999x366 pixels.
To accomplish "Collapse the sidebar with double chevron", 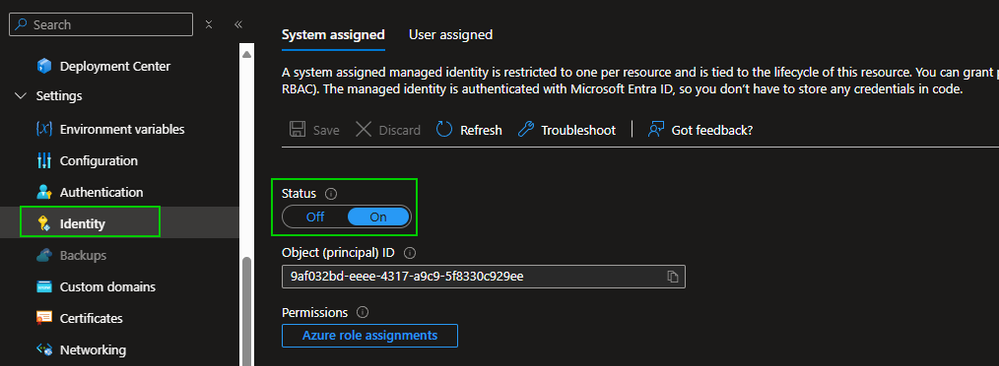I will (238, 25).
